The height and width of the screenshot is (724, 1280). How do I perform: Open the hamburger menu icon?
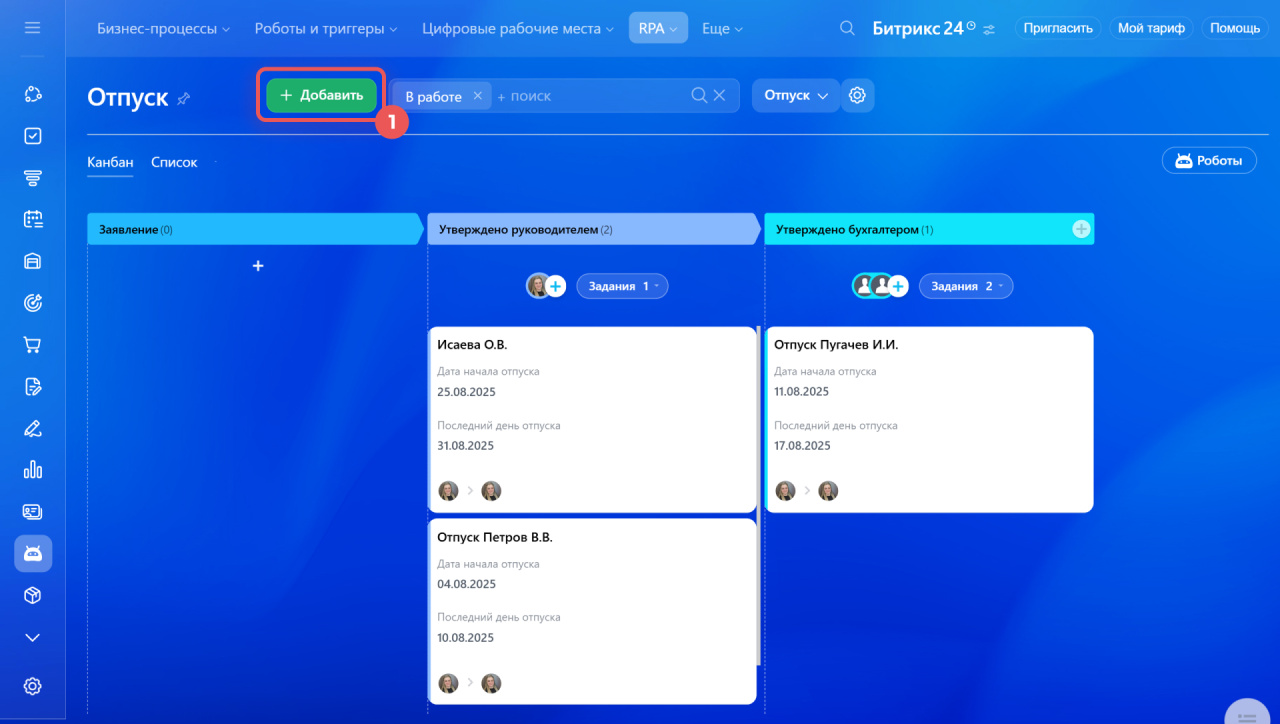[32, 28]
